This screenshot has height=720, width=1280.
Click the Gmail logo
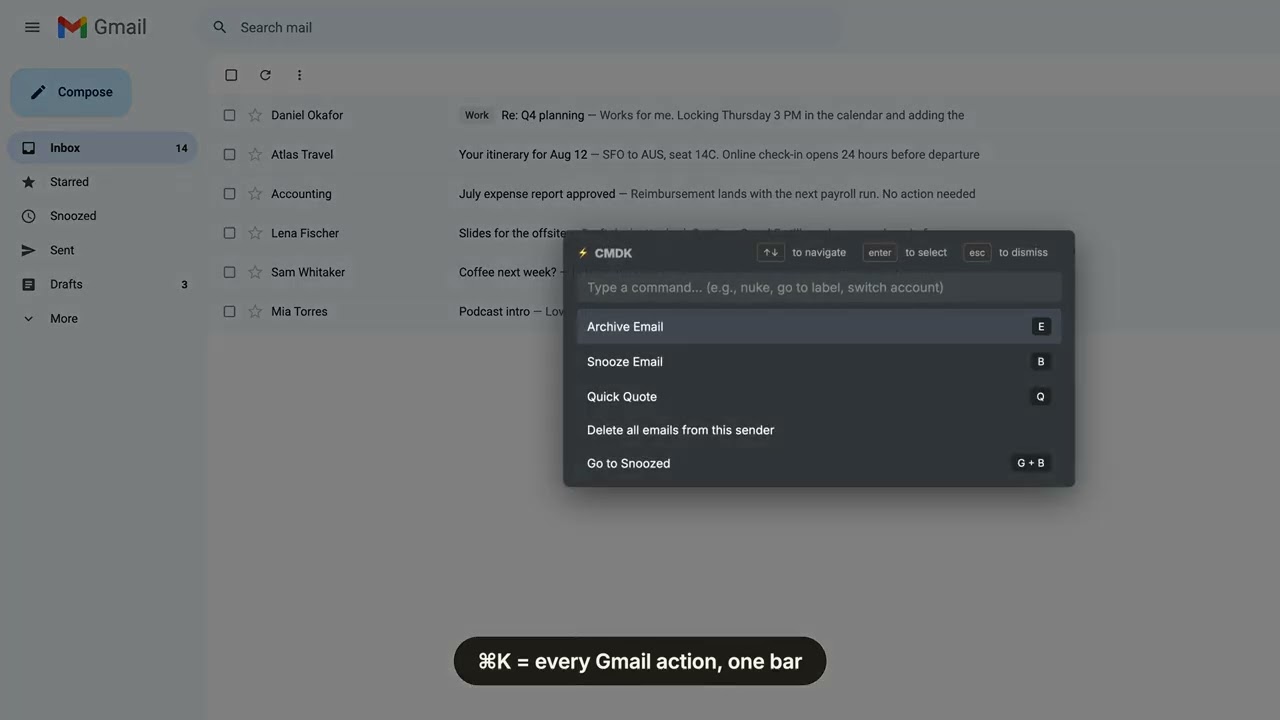(x=102, y=27)
